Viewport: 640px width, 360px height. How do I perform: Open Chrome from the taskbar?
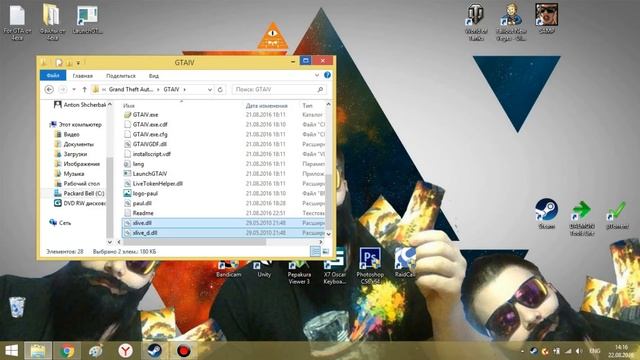(67, 351)
